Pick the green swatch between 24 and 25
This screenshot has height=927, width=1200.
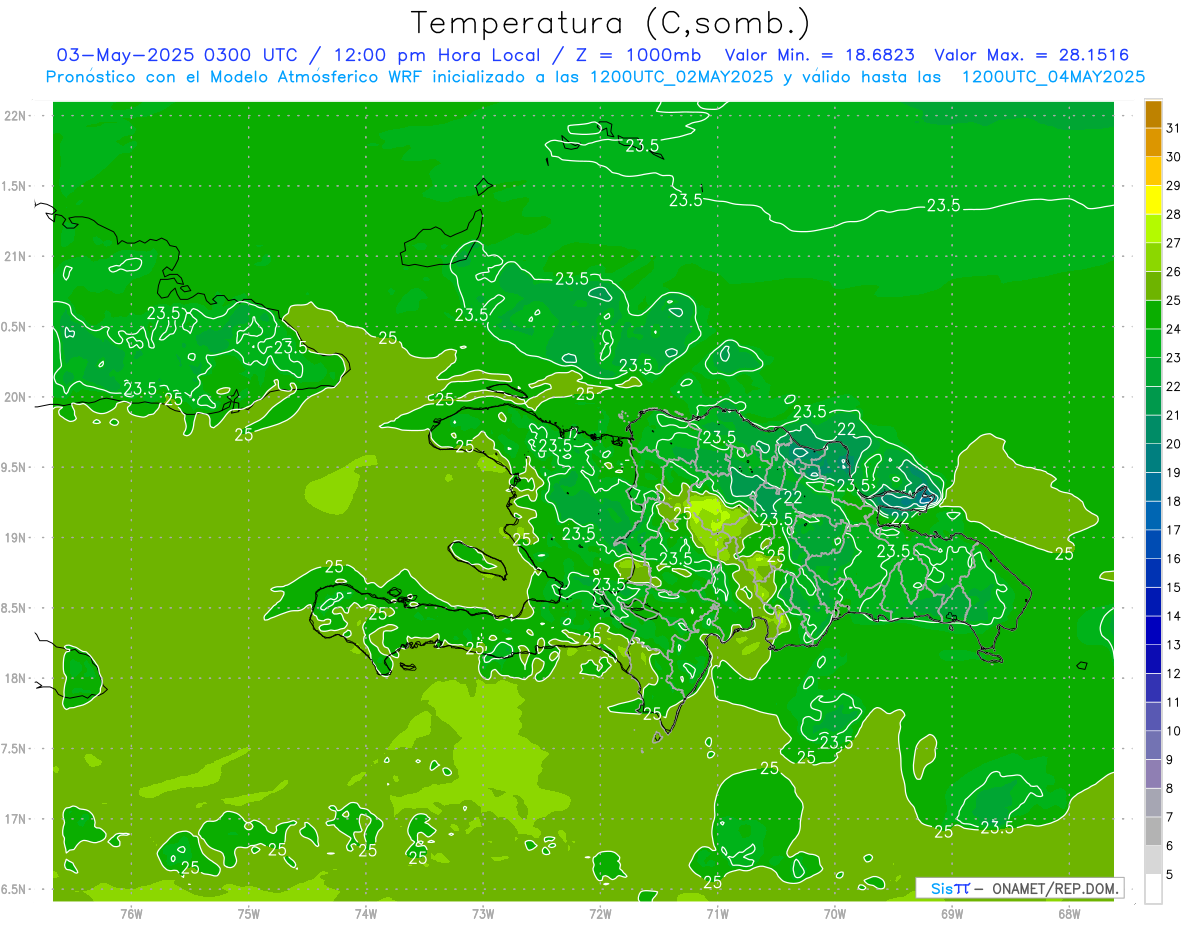(x=1153, y=315)
